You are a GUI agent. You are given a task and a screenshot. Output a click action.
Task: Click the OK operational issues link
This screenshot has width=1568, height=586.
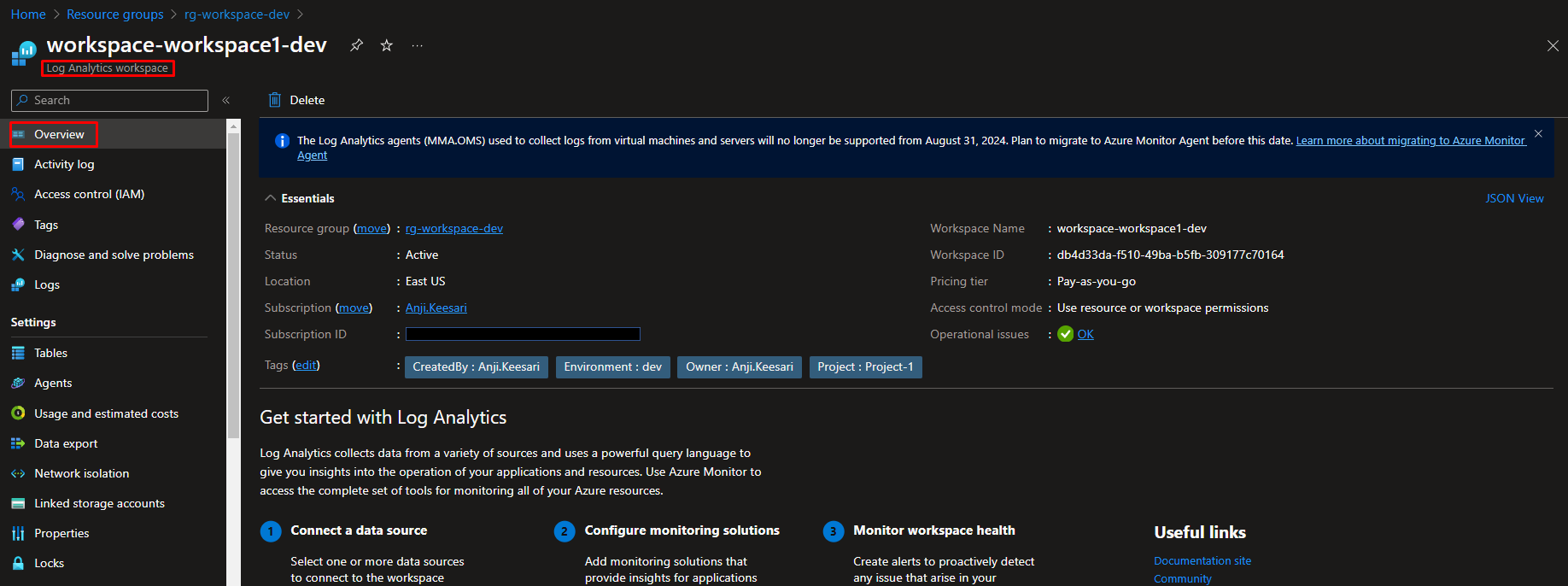1085,334
